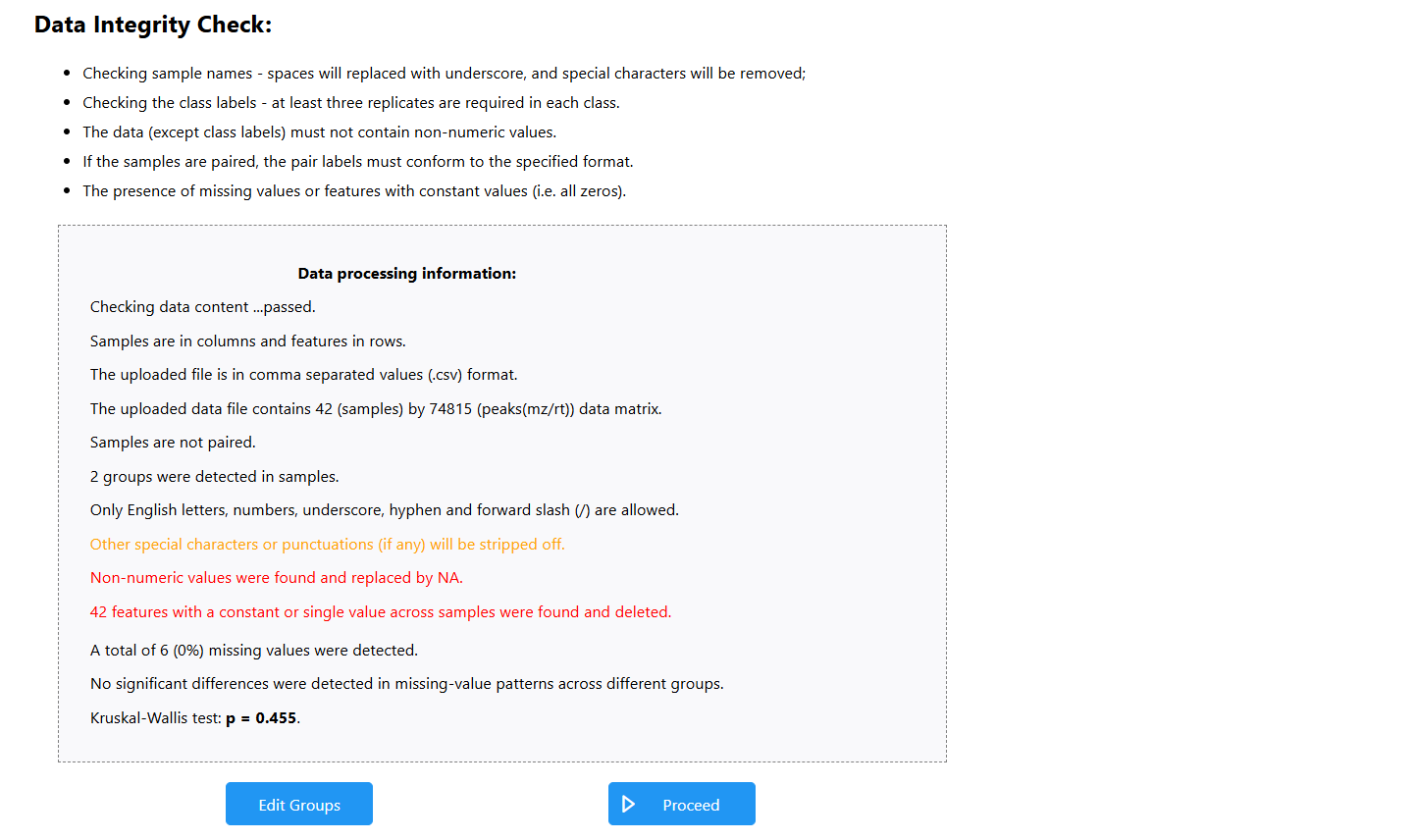The width and height of the screenshot is (1416, 840).
Task: Click the Kruskal-Wallis p = 0.455 result
Action: pyautogui.click(x=194, y=718)
